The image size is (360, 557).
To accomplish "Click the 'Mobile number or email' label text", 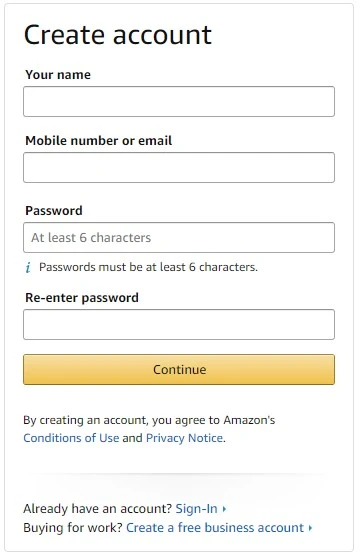I will 98,141.
